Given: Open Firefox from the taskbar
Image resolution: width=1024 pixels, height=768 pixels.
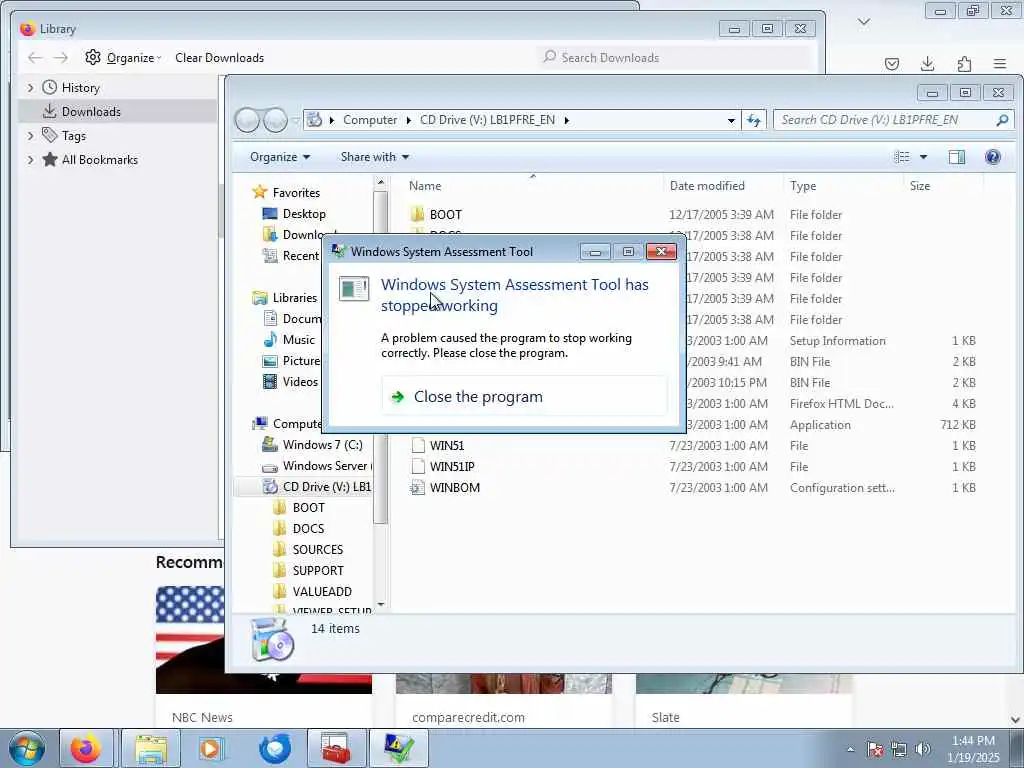Looking at the screenshot, I should pos(86,748).
